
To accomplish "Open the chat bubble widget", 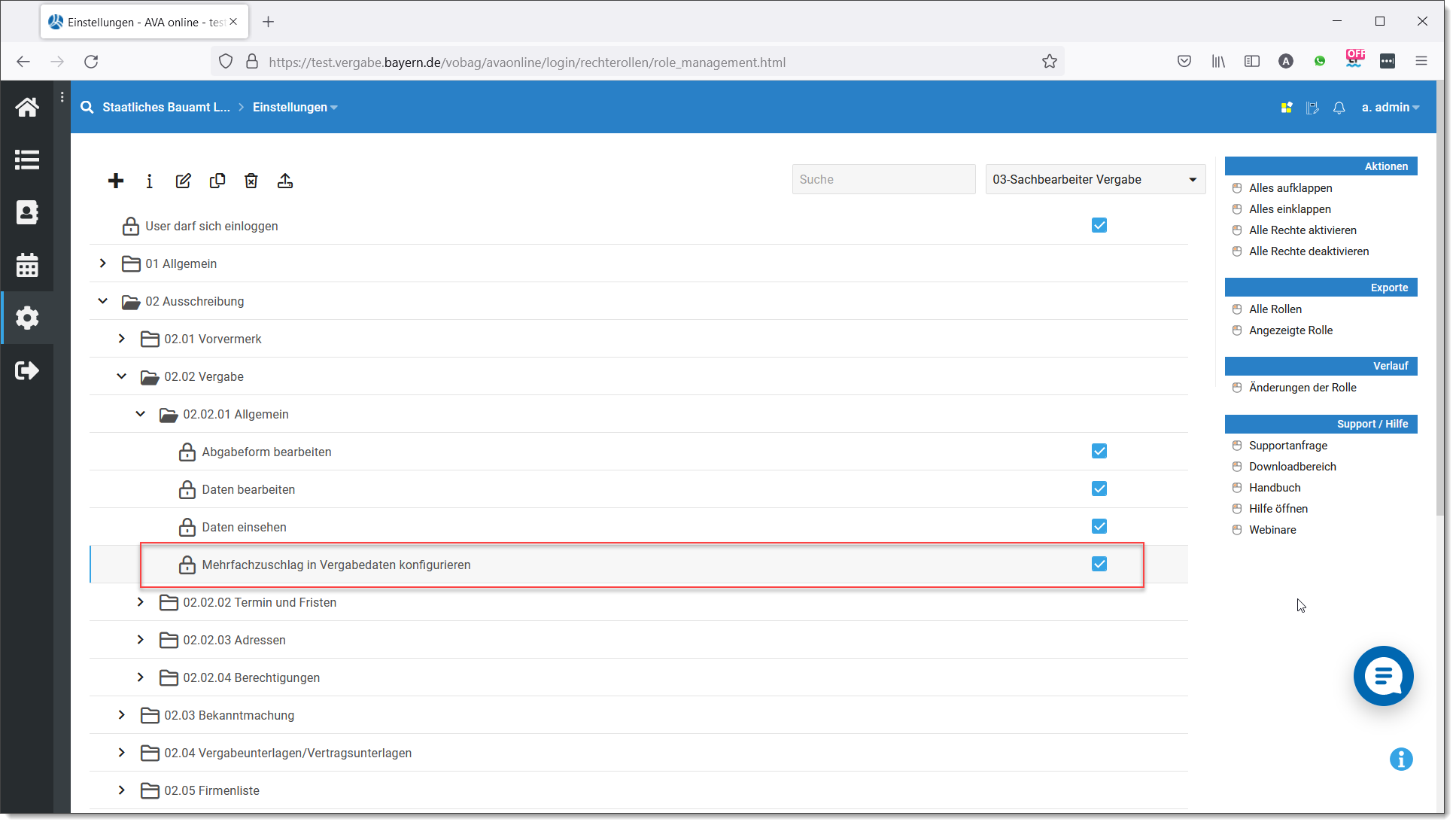I will [1384, 676].
